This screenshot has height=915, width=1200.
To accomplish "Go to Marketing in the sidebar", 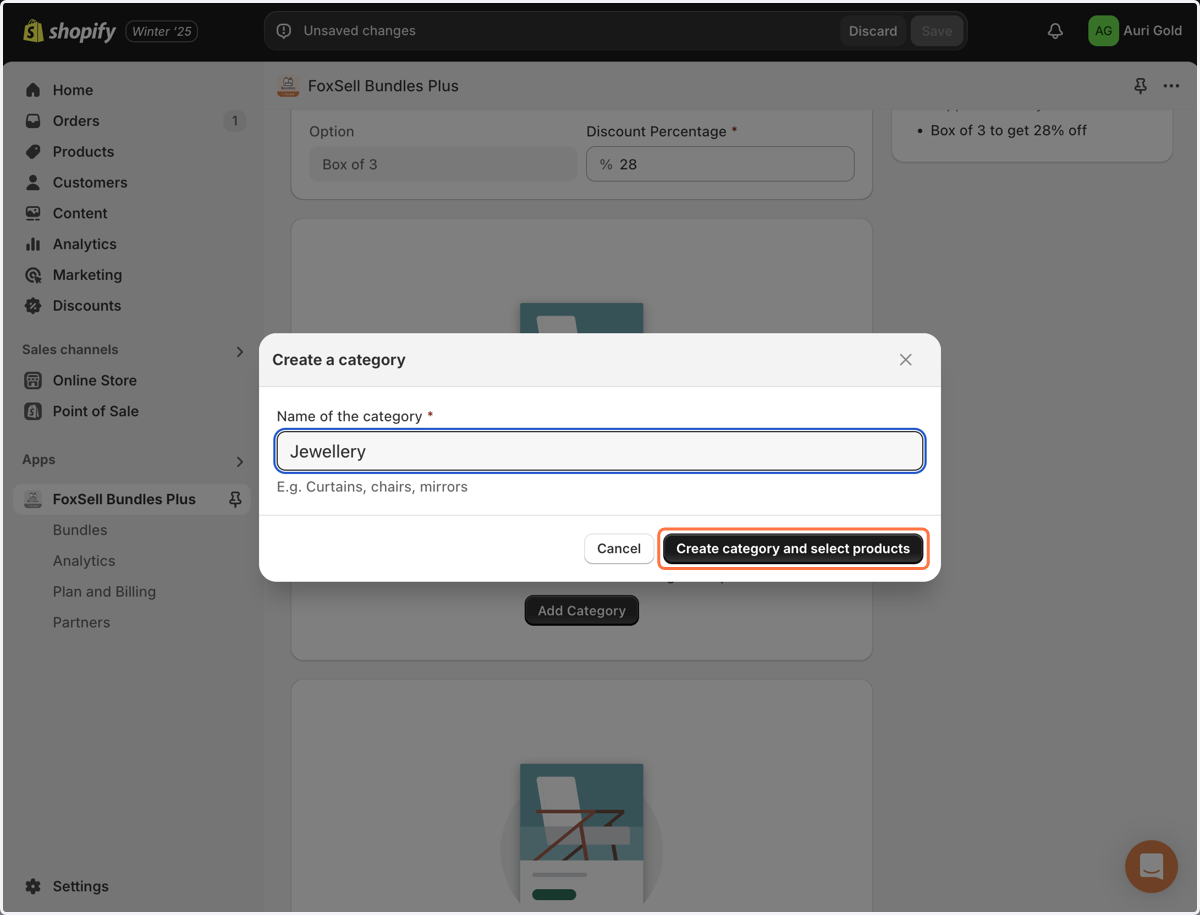I will [87, 275].
